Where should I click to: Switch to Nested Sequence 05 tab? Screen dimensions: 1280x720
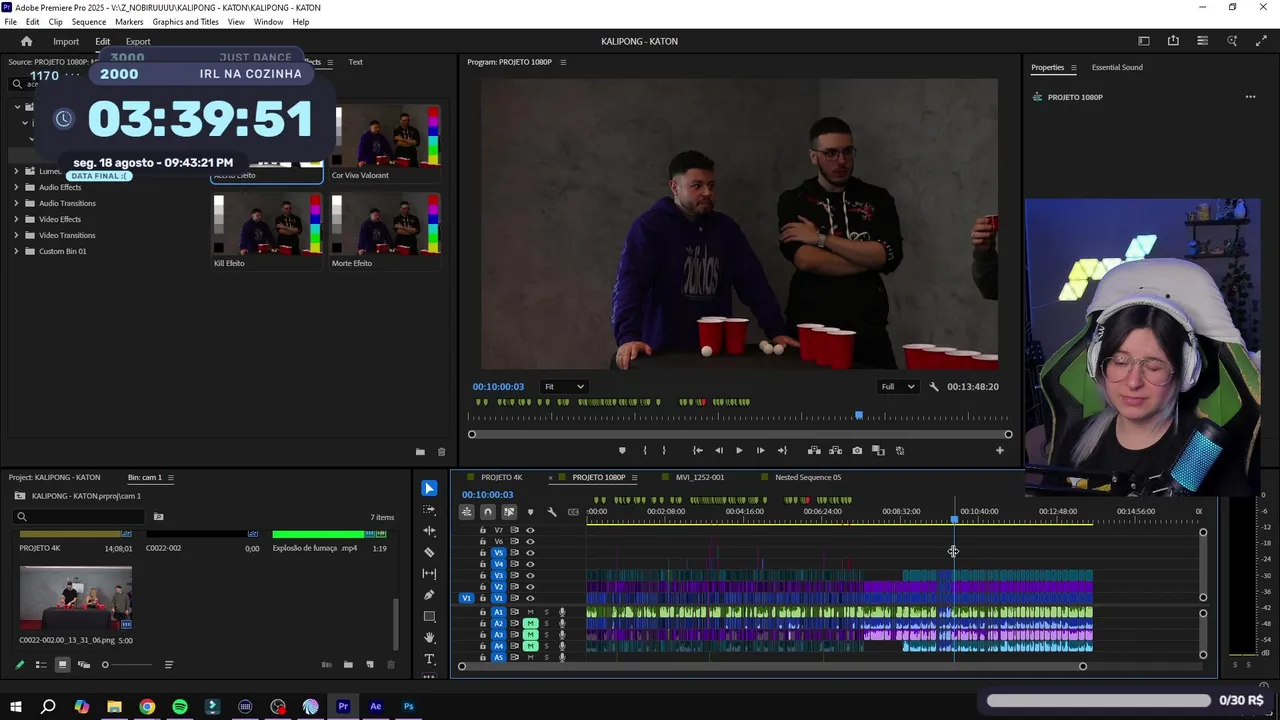pos(808,477)
